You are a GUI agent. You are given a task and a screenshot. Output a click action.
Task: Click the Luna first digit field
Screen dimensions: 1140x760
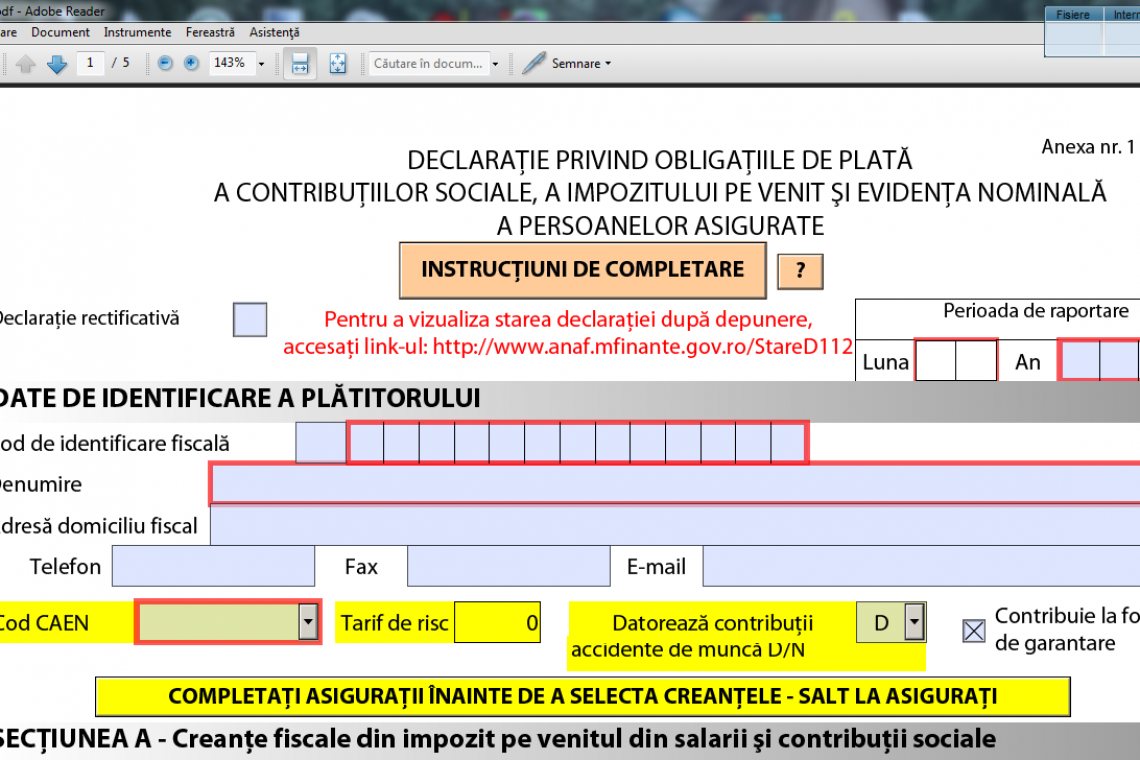(936, 360)
